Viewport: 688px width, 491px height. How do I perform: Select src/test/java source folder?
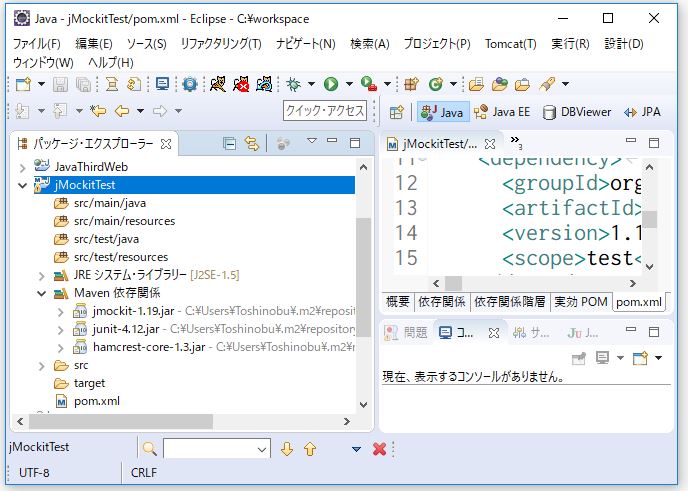(96, 239)
